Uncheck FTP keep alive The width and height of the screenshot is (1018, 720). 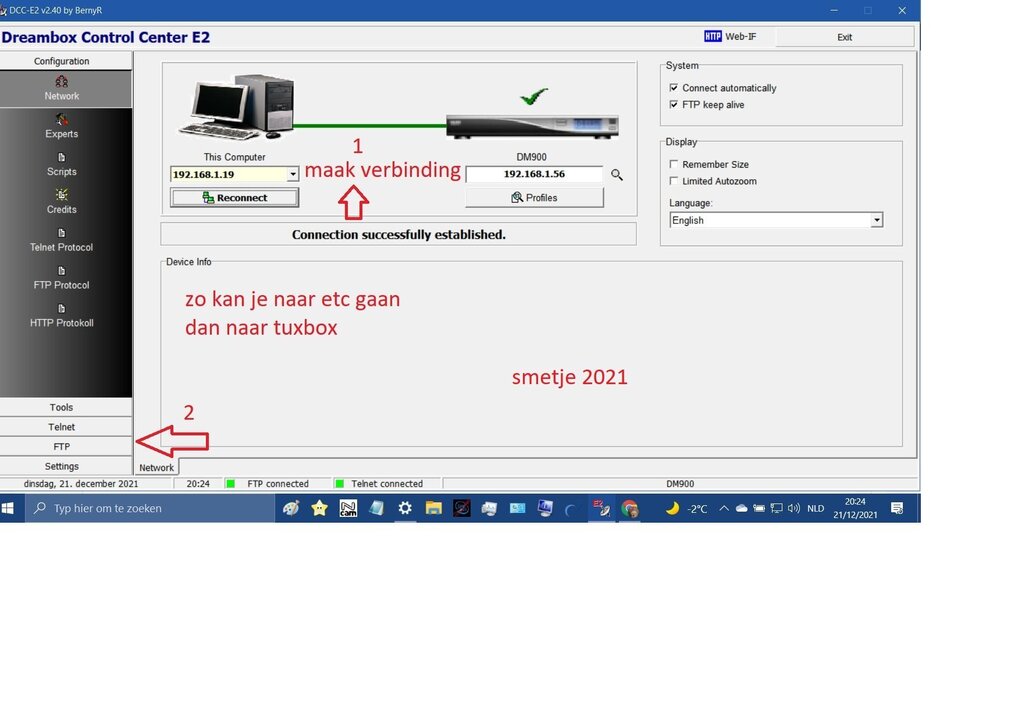tap(674, 104)
